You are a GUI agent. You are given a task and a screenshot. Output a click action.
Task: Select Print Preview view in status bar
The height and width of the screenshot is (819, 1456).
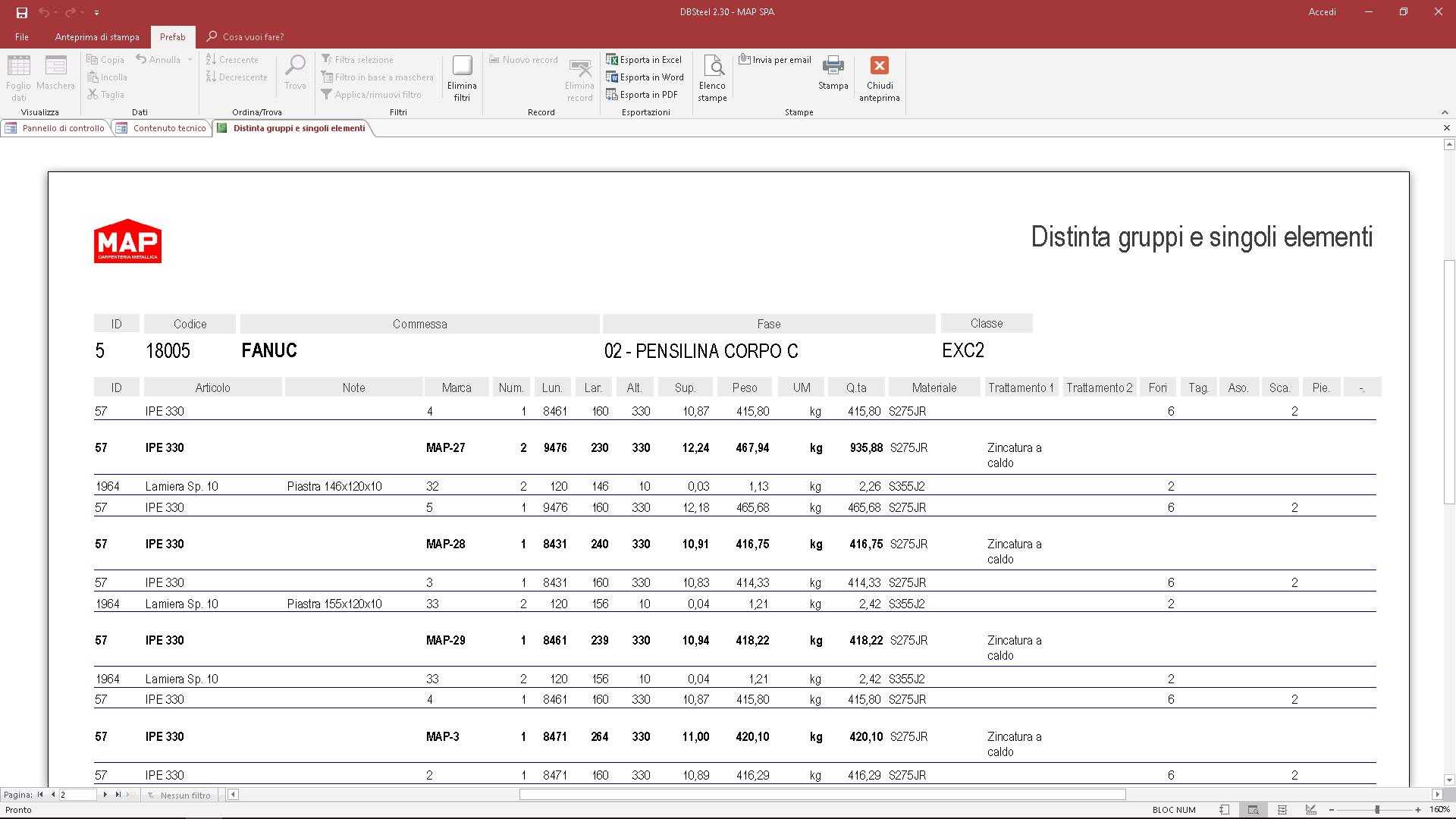pos(1254,810)
